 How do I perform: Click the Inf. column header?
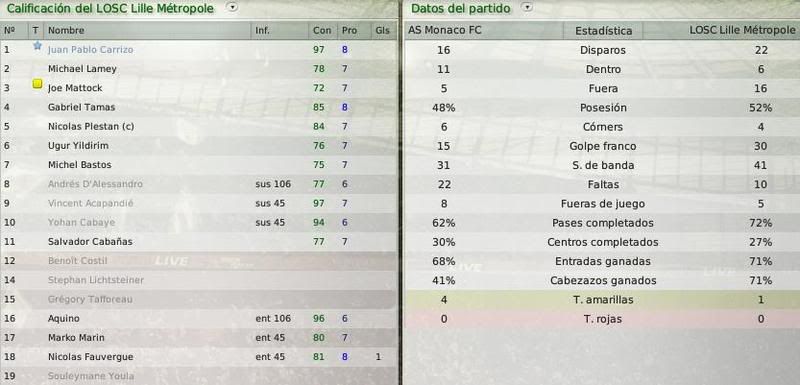tap(262, 31)
